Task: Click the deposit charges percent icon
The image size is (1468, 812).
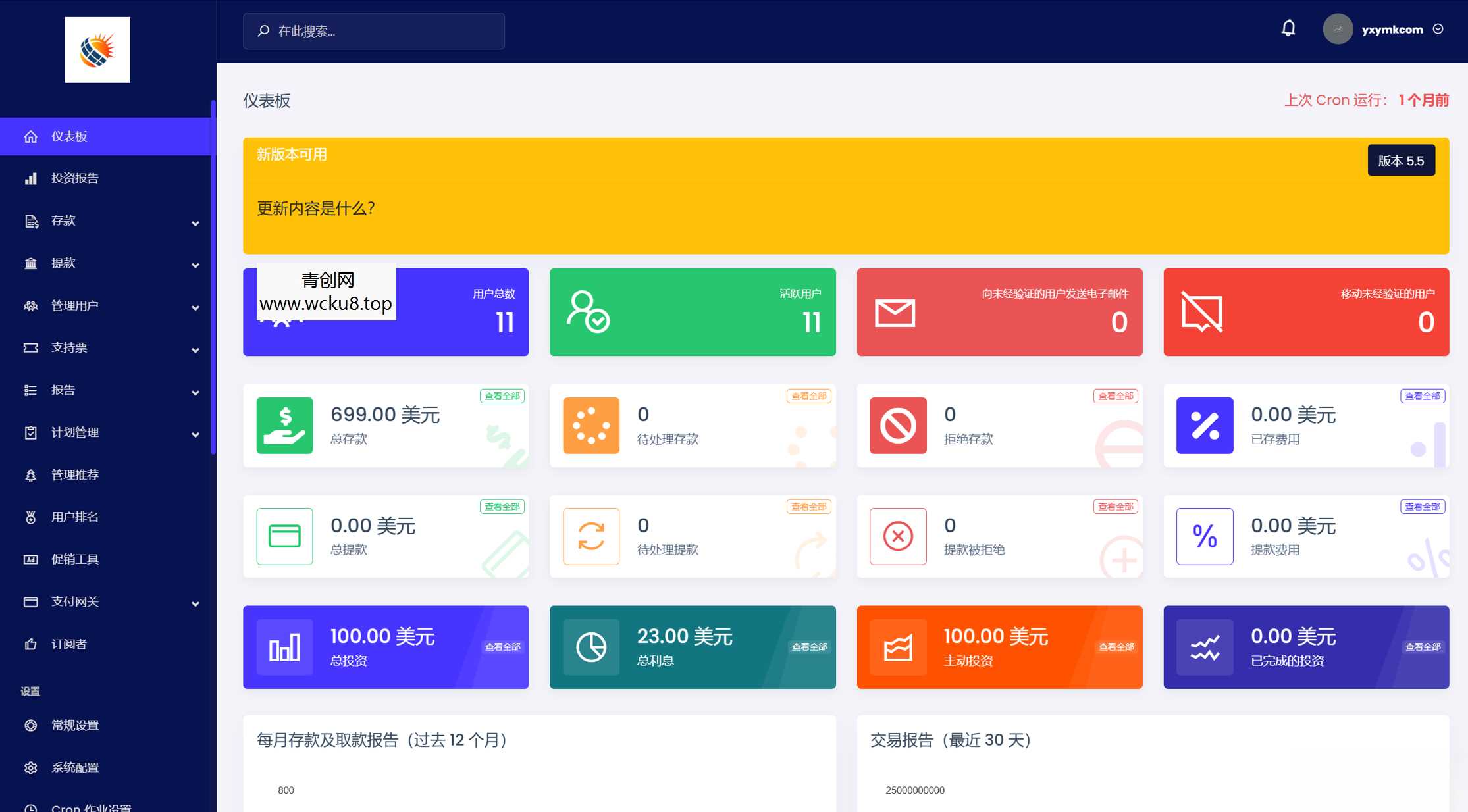Action: pos(1204,426)
